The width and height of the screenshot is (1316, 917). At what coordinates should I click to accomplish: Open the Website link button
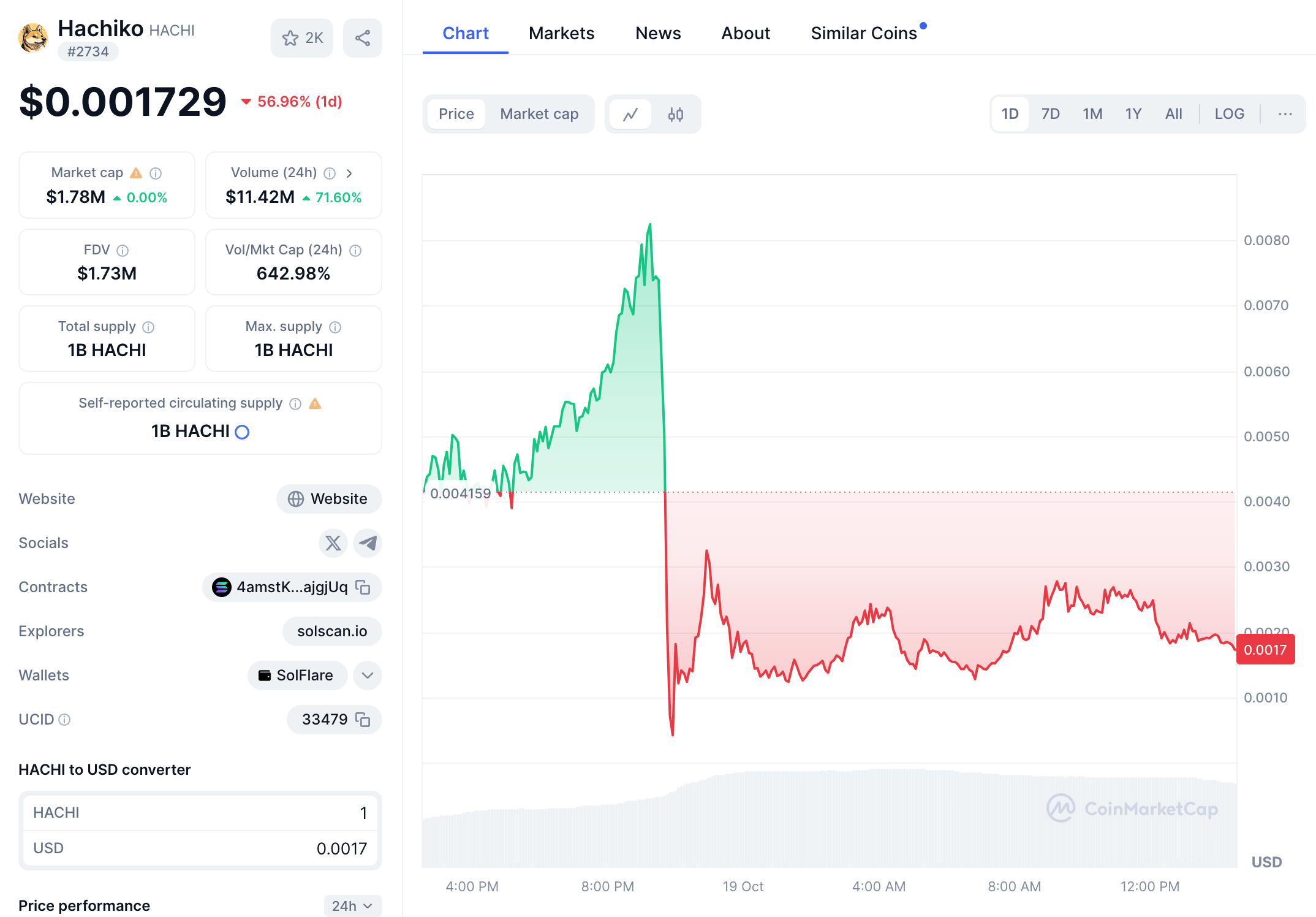coord(329,499)
